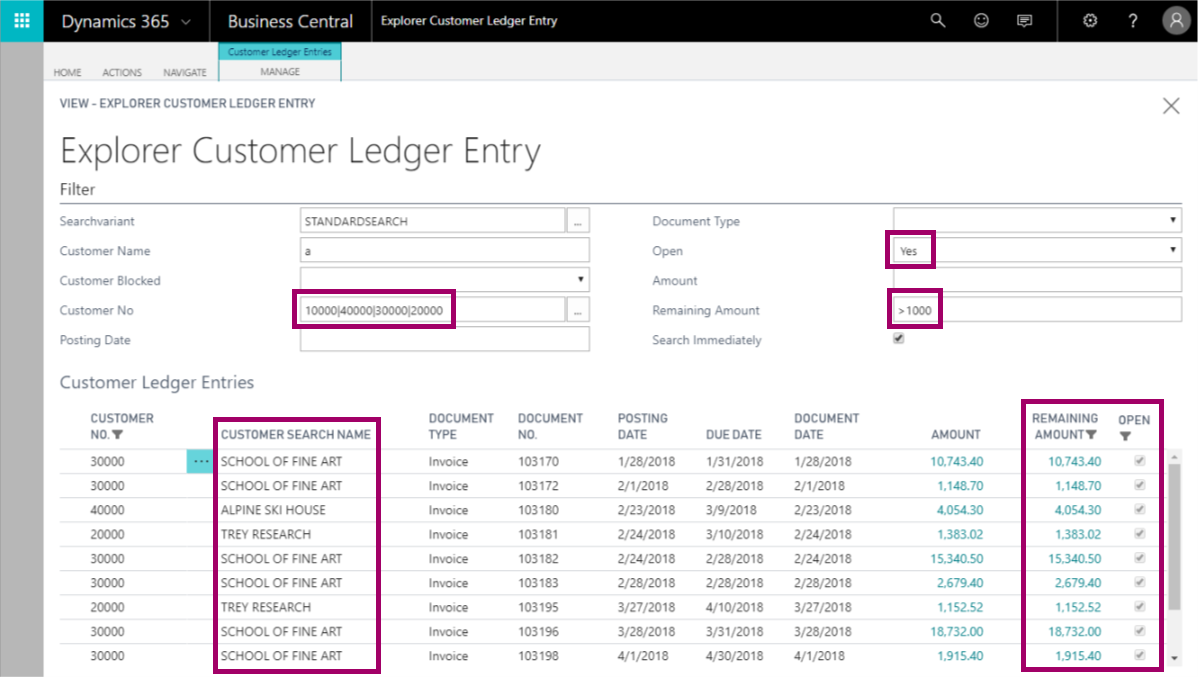Click the Customer No filter field
This screenshot has width=1198, height=677.
pos(432,310)
